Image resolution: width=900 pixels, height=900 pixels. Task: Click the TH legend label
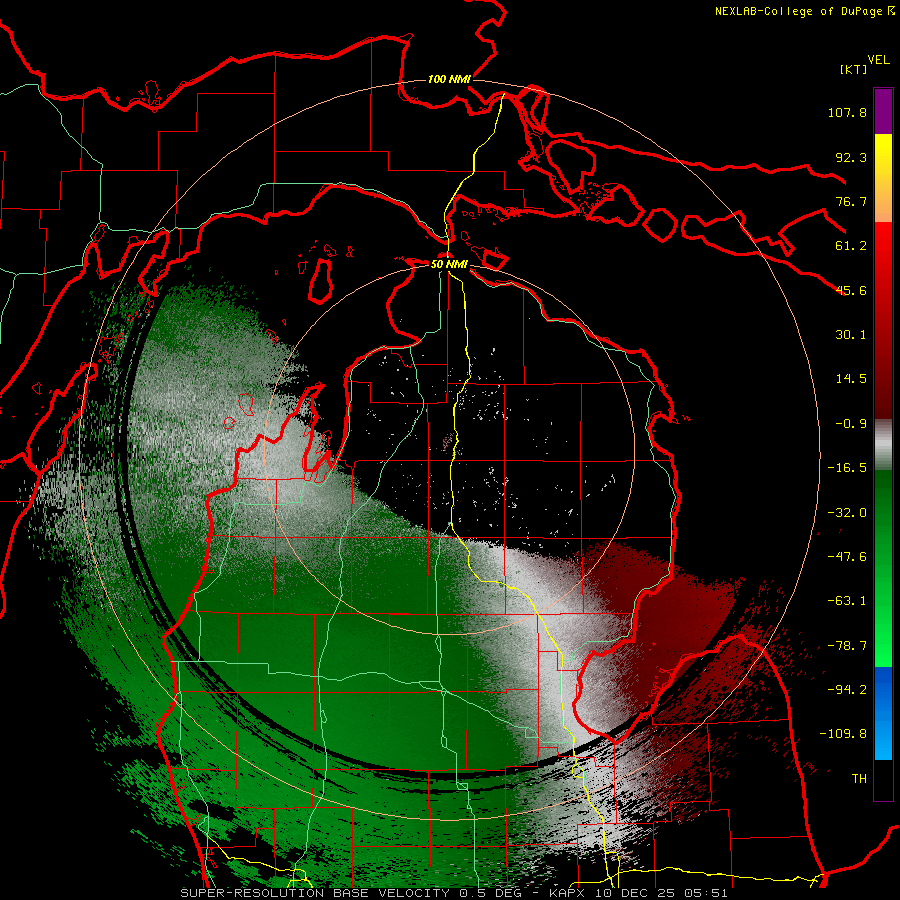[x=859, y=779]
